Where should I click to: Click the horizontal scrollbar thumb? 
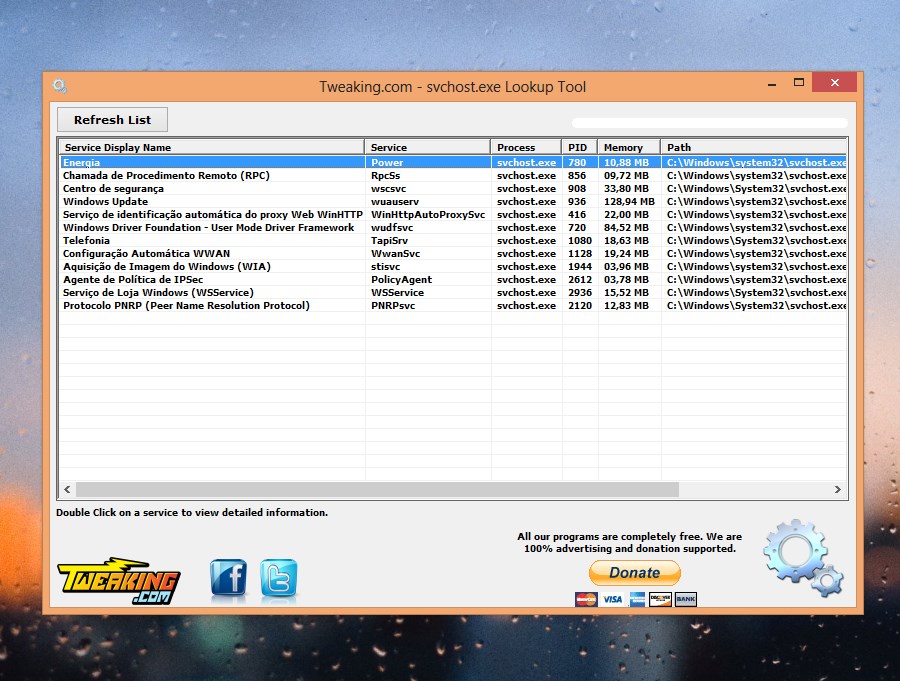[x=377, y=489]
